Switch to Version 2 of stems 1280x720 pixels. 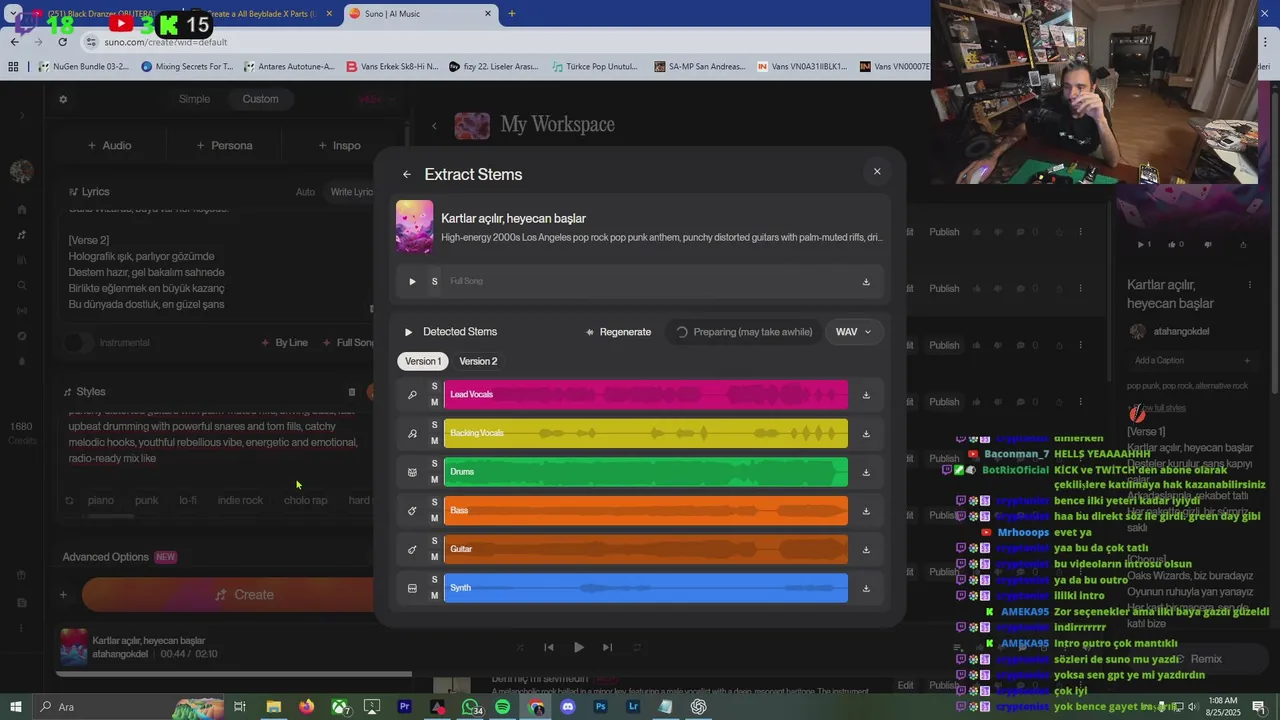478,361
